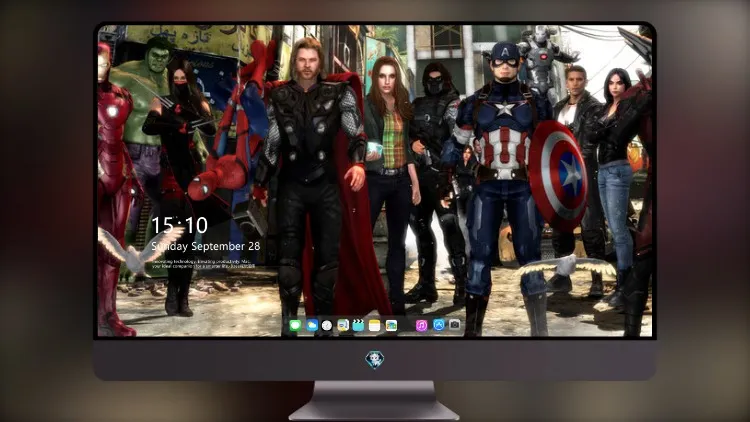Launch the pink iTunes music icon
The width and height of the screenshot is (750, 422).
421,325
